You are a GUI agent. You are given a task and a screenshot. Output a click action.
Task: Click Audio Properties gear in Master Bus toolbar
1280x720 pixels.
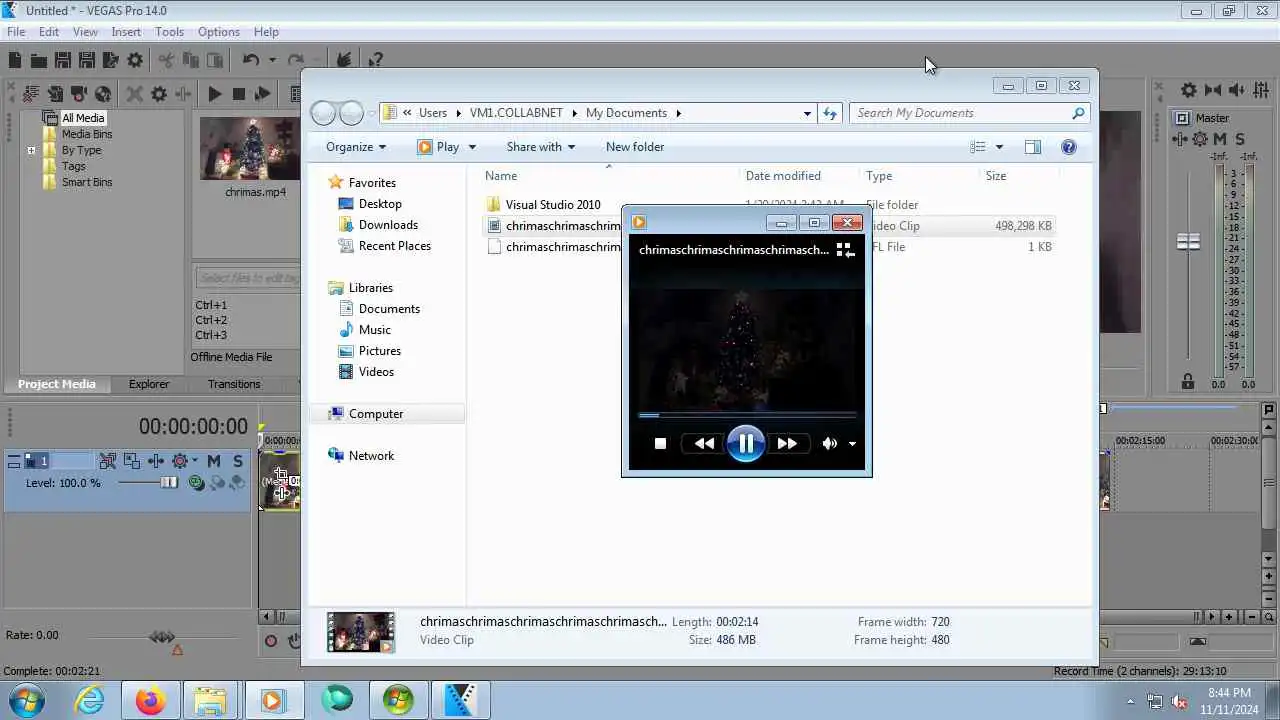pyautogui.click(x=1189, y=90)
